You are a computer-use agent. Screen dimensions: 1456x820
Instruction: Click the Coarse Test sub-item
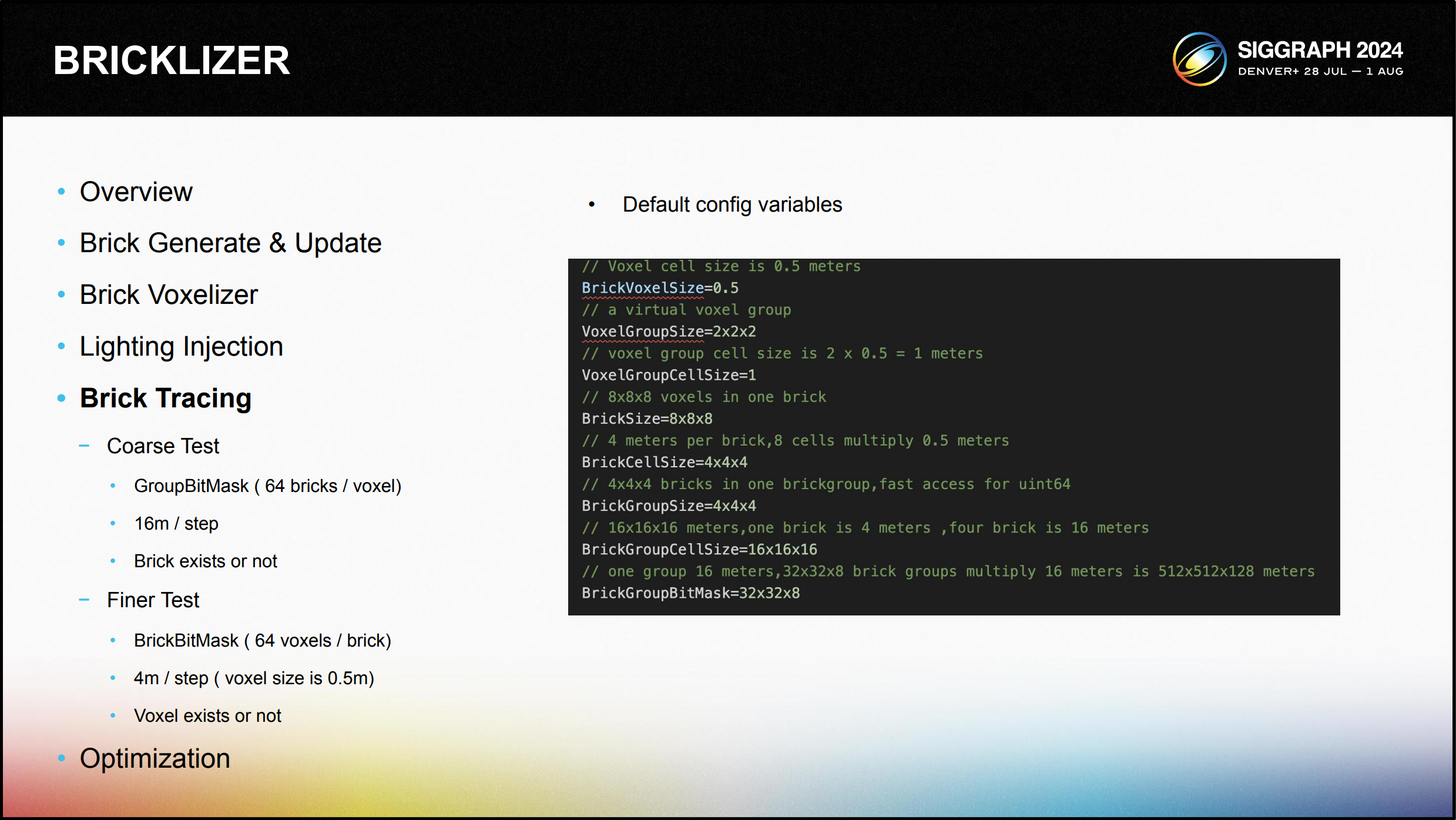click(x=163, y=446)
